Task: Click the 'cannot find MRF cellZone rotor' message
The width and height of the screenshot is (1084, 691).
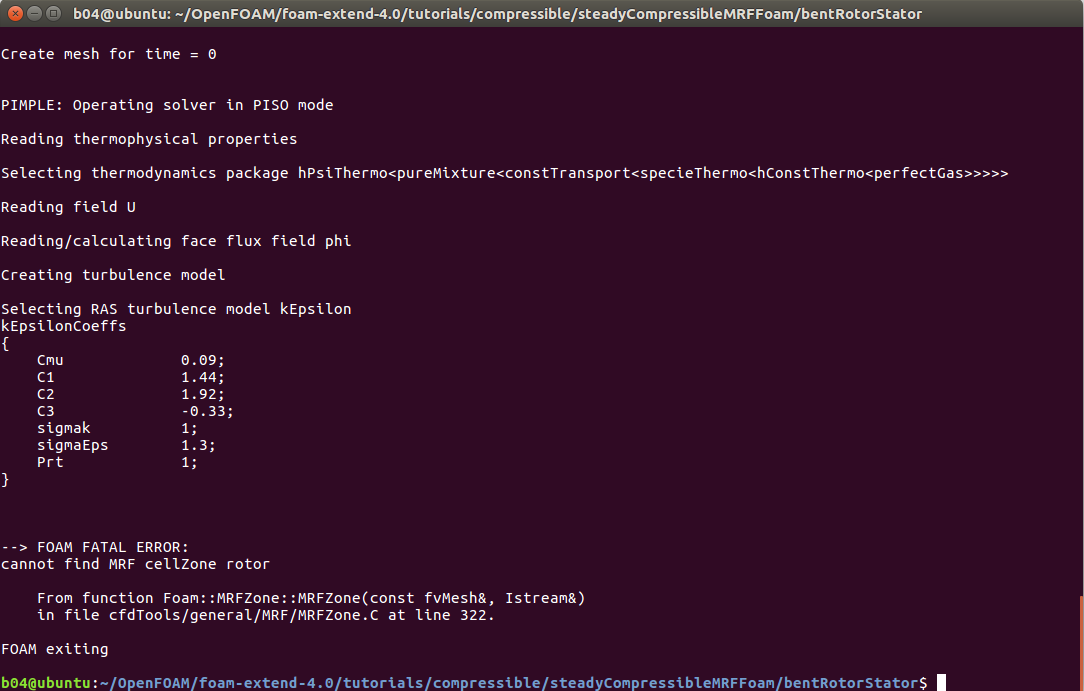Action: 136,564
